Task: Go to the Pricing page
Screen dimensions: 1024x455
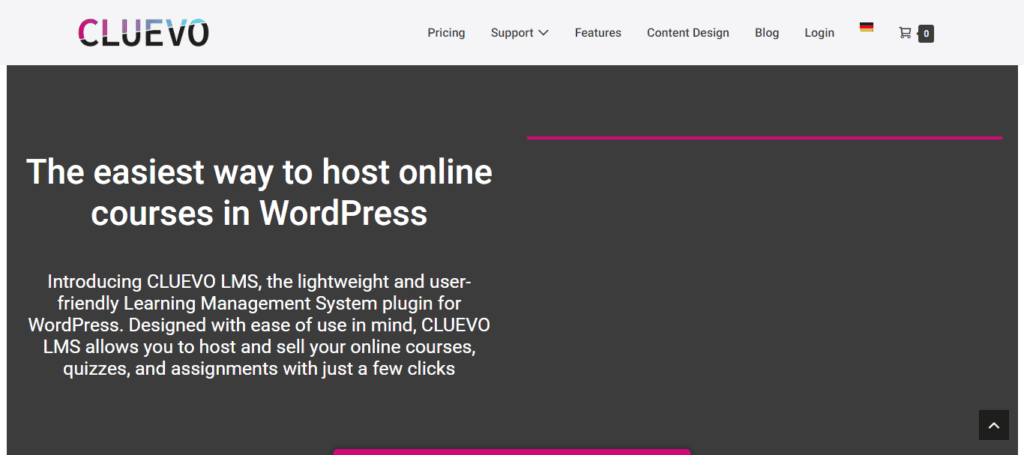Action: (x=446, y=33)
